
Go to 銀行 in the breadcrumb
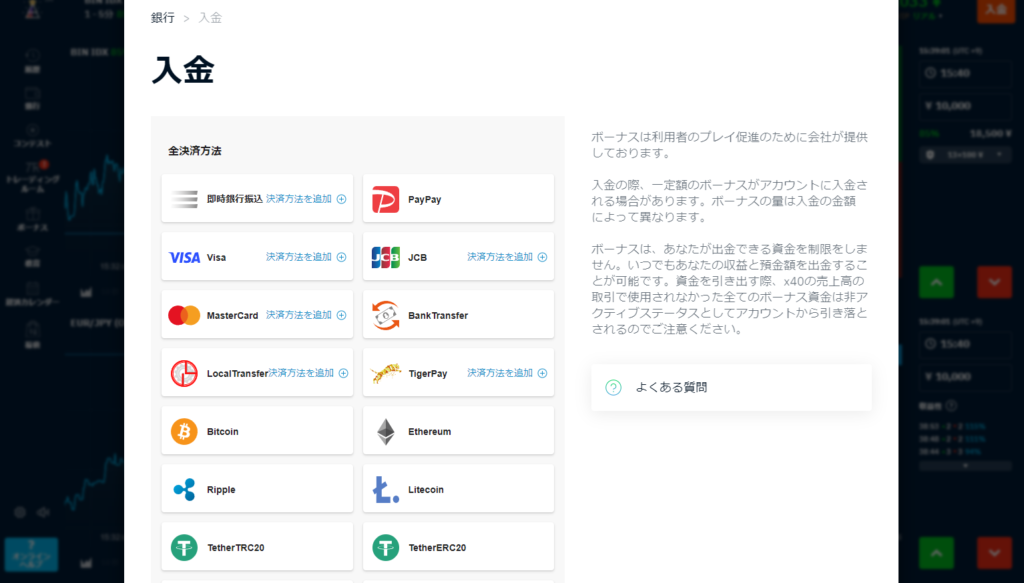pos(162,18)
